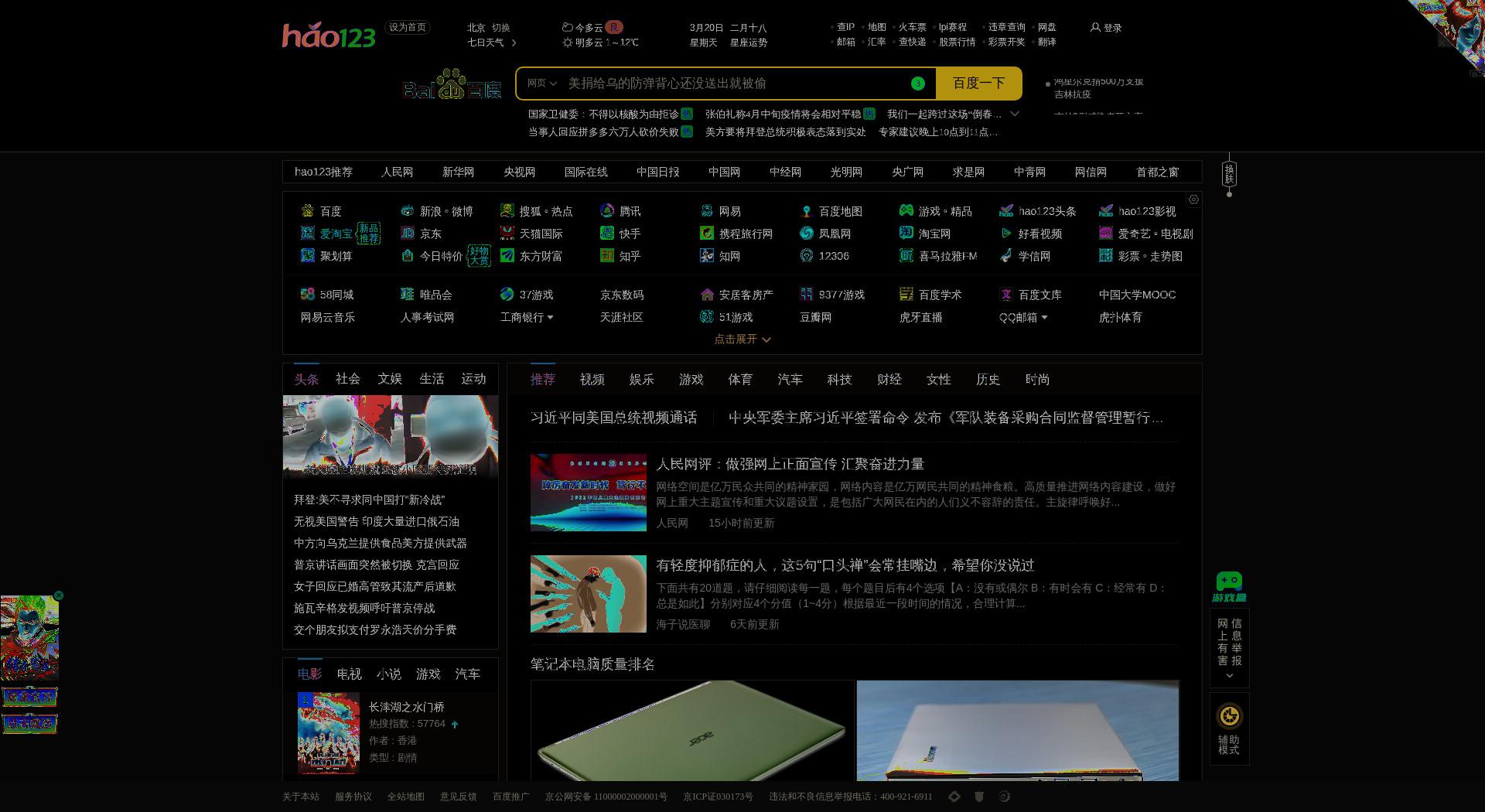The image size is (1485, 812).
Task: Open 人民网评 article title
Action: click(x=790, y=464)
